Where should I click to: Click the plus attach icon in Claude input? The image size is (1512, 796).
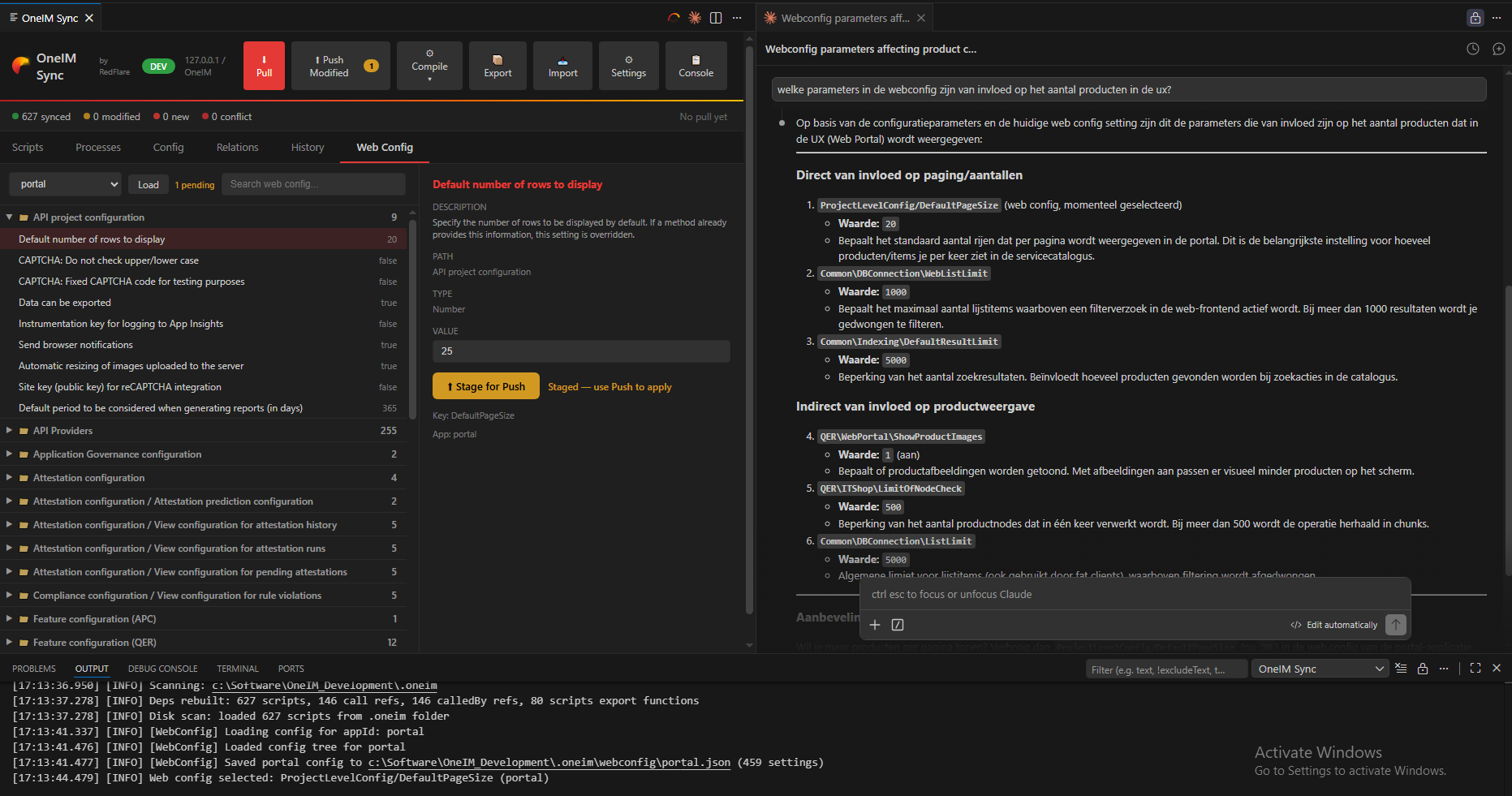(x=875, y=625)
